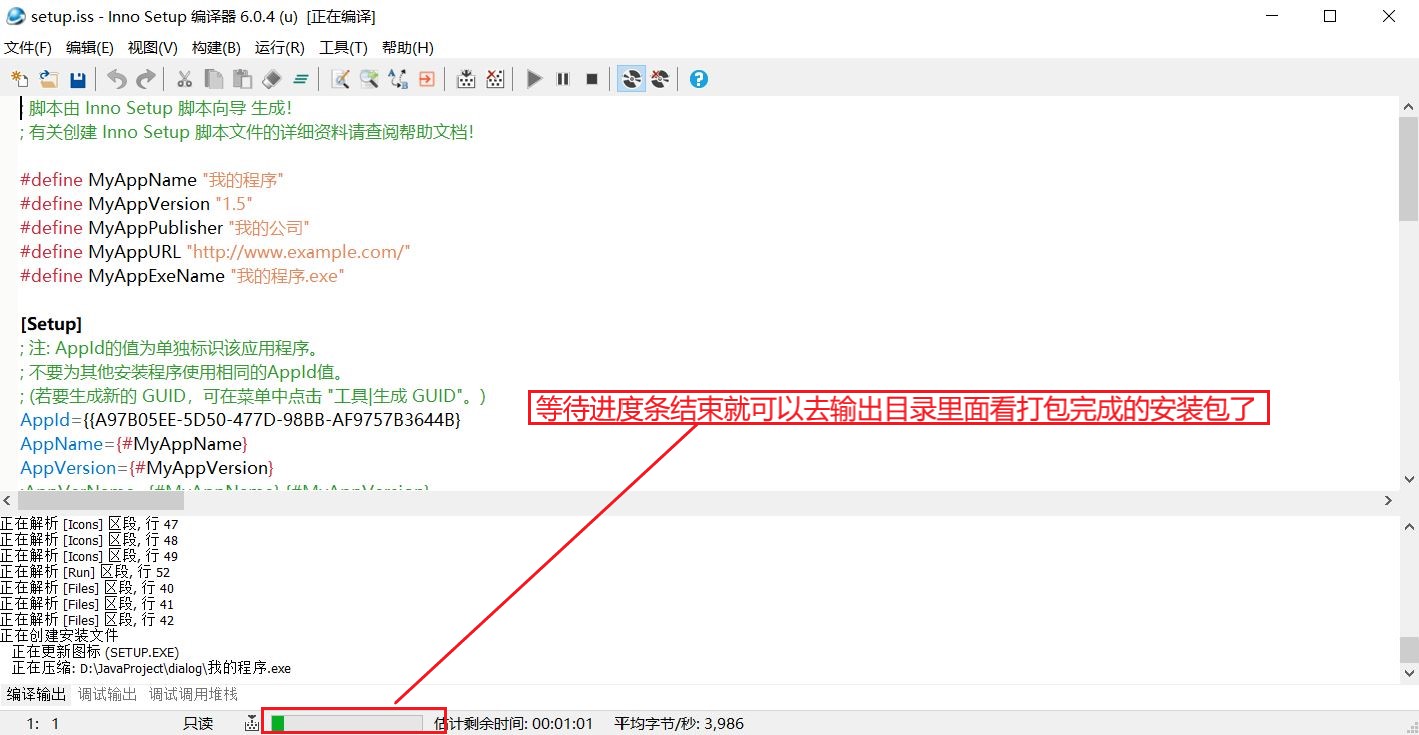Select output line 正在更新图标 (SETUP.EXE)
This screenshot has width=1419, height=735.
click(95, 652)
